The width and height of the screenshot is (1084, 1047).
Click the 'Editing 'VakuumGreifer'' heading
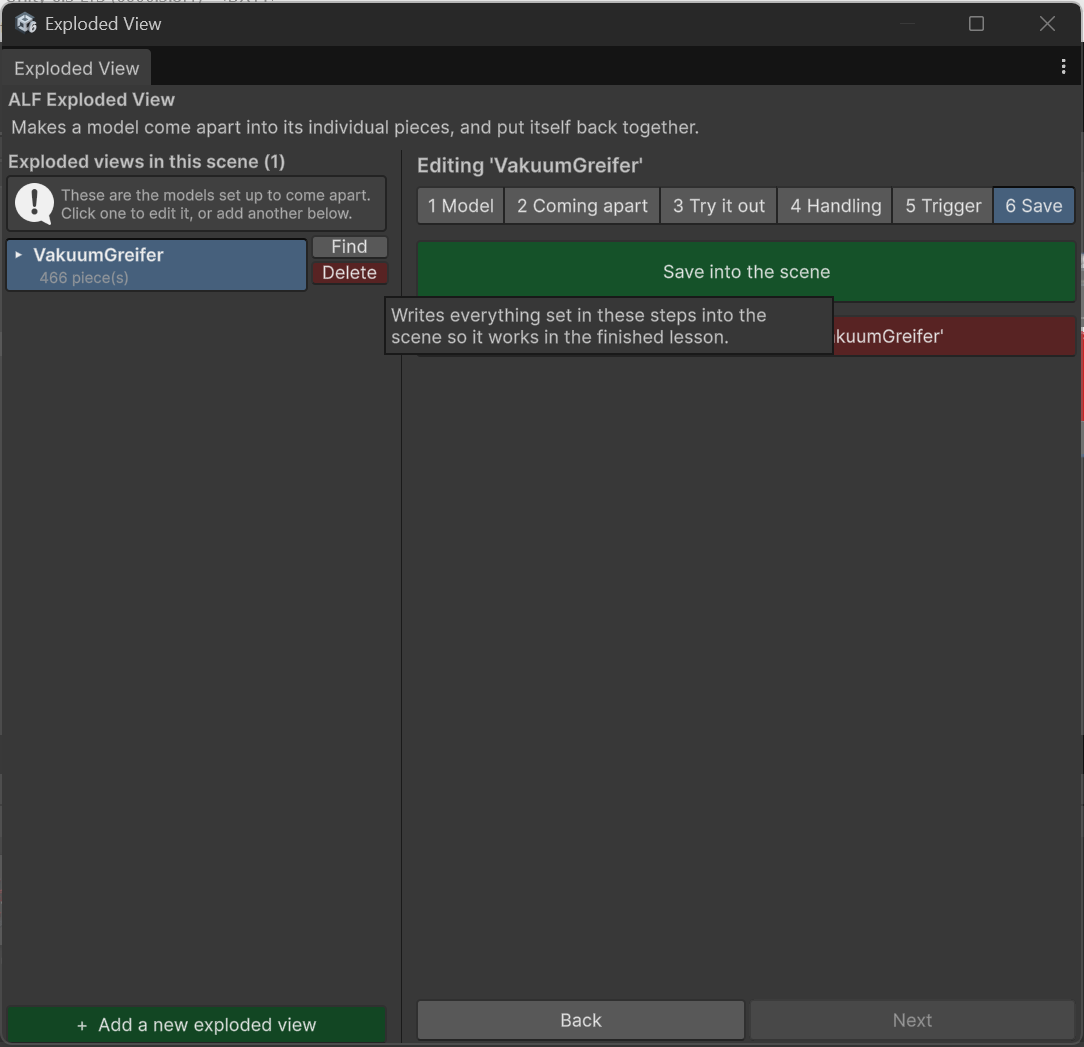click(x=530, y=165)
